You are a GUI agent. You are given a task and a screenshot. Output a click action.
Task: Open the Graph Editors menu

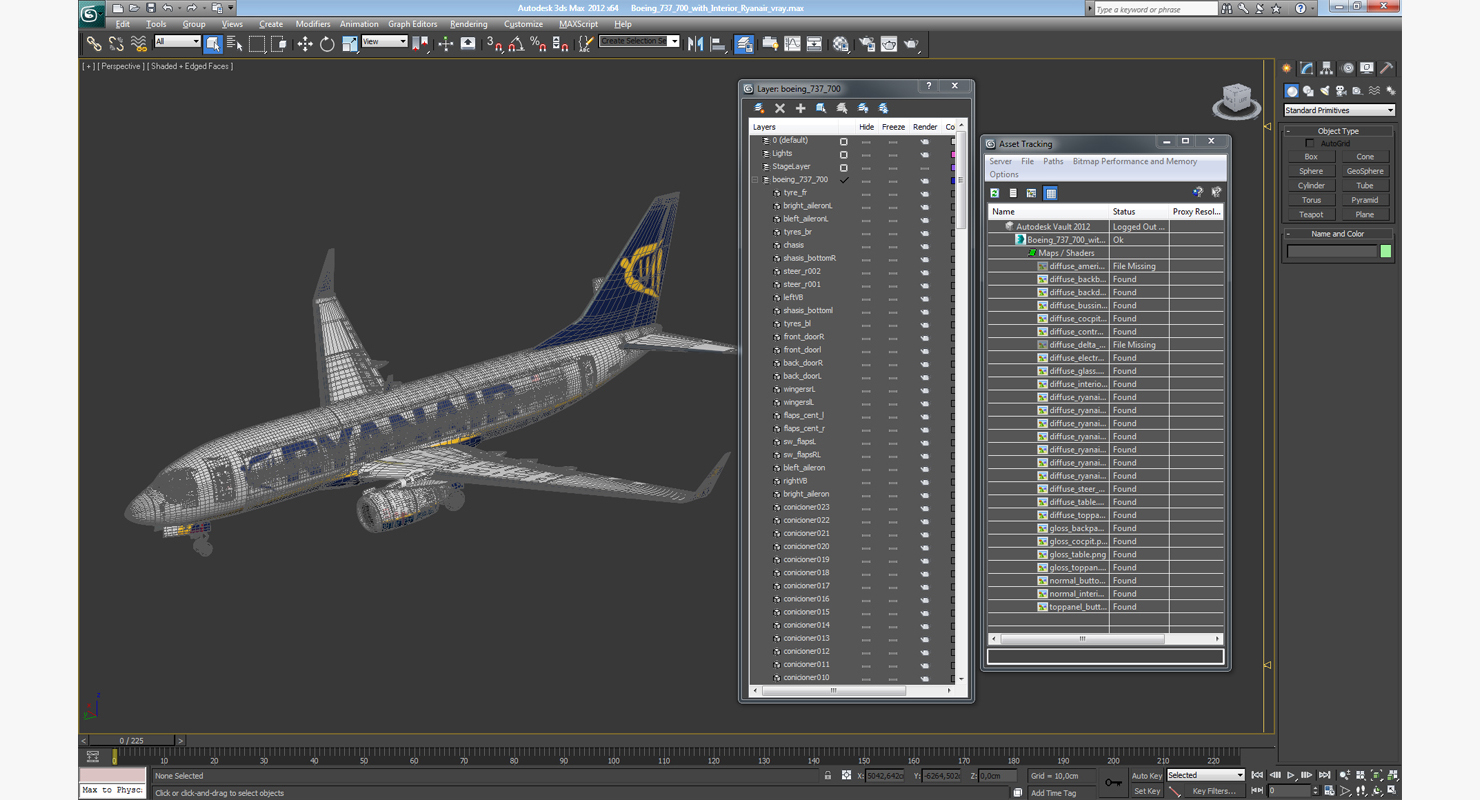412,24
